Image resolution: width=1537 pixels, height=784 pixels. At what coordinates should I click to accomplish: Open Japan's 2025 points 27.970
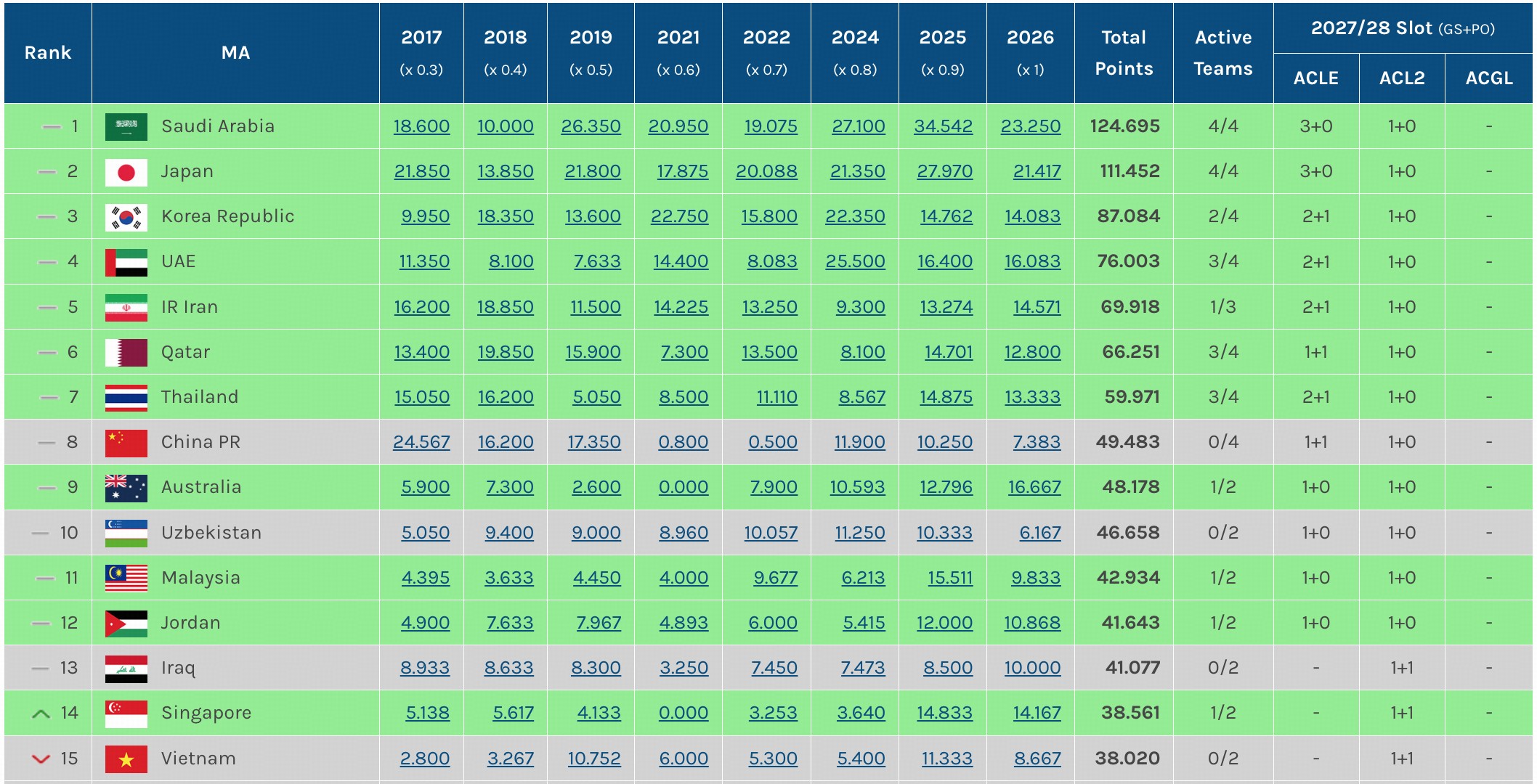[944, 172]
